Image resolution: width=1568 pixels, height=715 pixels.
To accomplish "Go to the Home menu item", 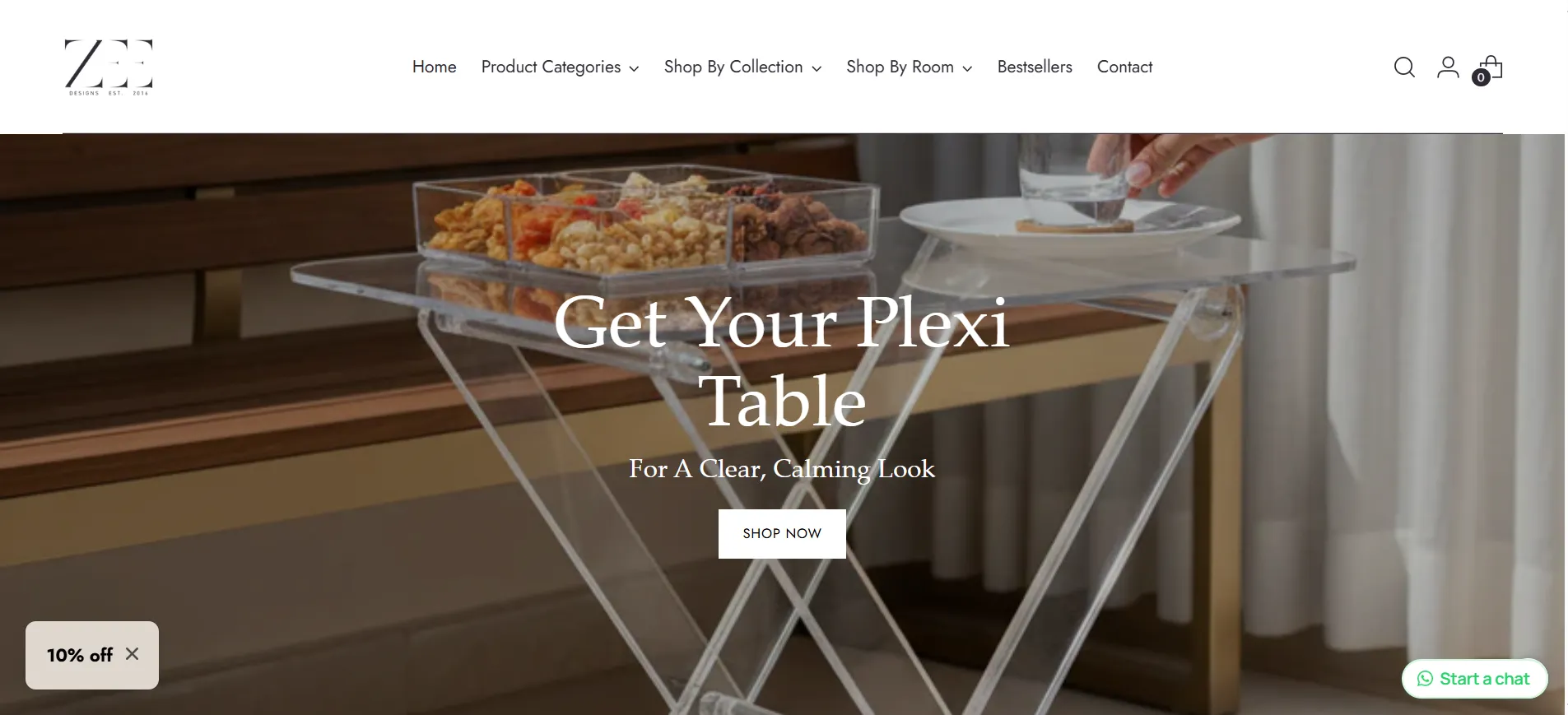I will click(435, 67).
